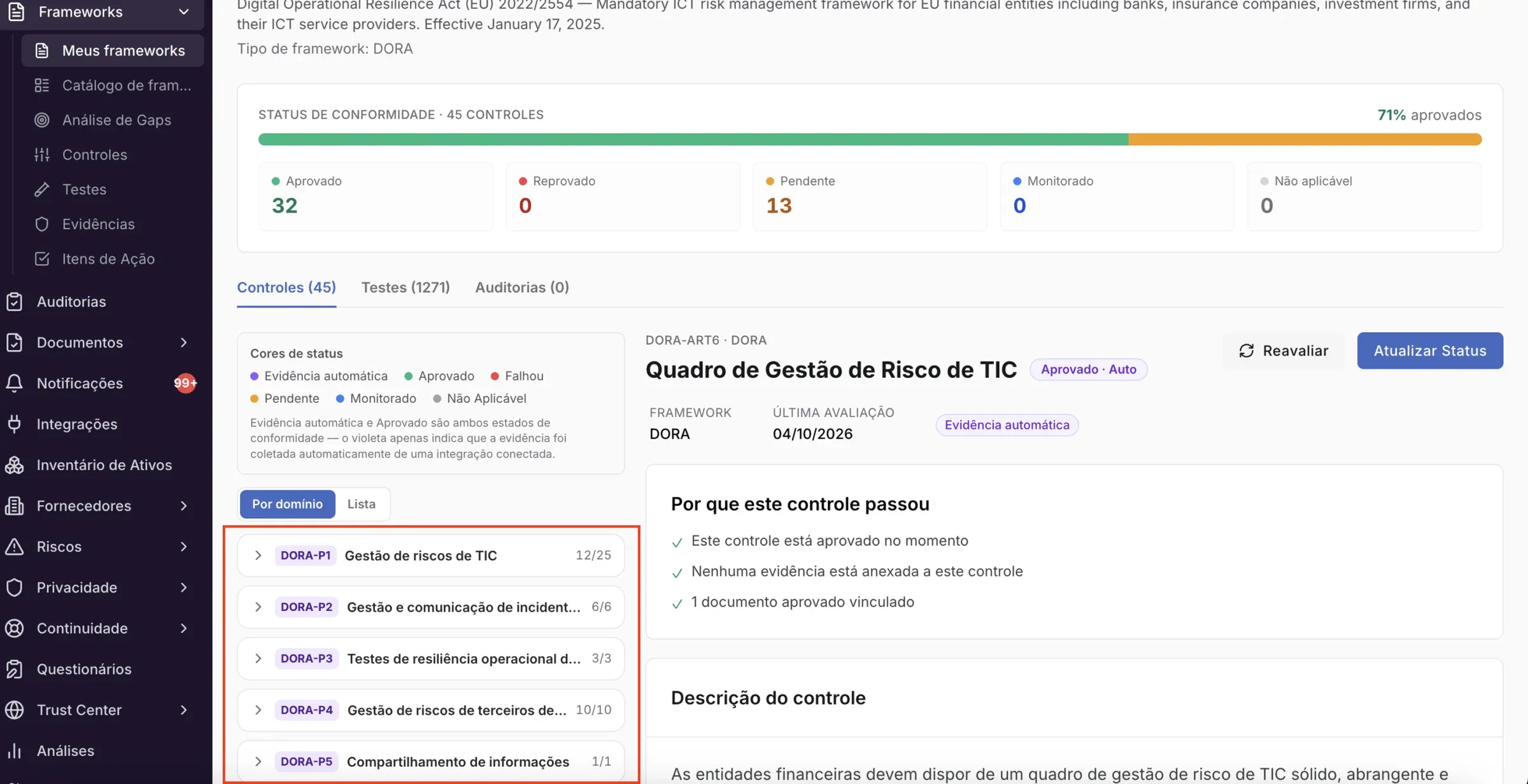Screen dimensions: 1528x784
Task: Click the Atualizar Status button
Action: click(x=1430, y=351)
